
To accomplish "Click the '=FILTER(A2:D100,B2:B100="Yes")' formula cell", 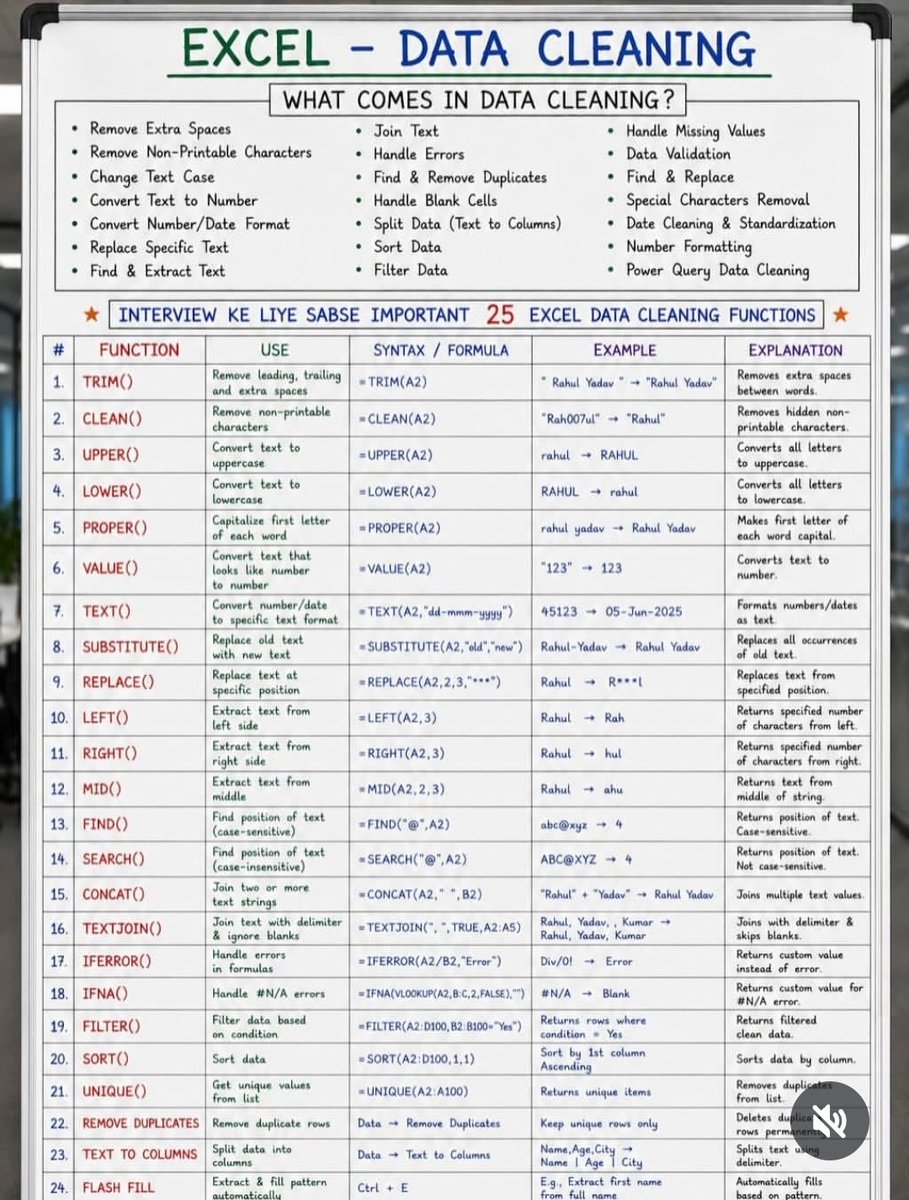I will tap(440, 1027).
